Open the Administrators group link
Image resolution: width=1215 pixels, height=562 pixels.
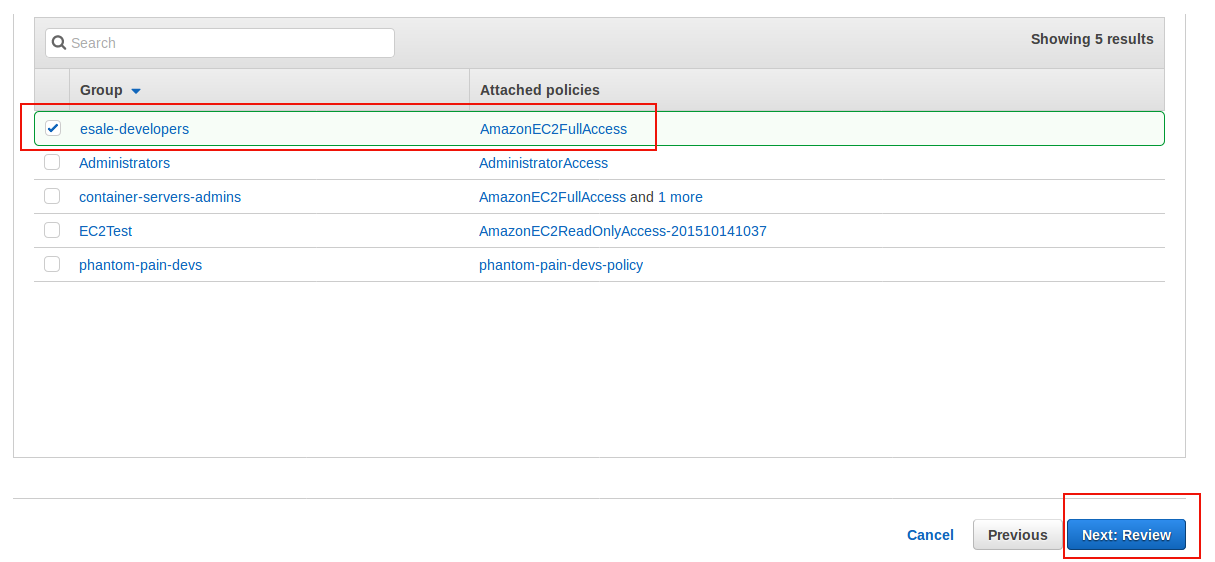point(124,163)
